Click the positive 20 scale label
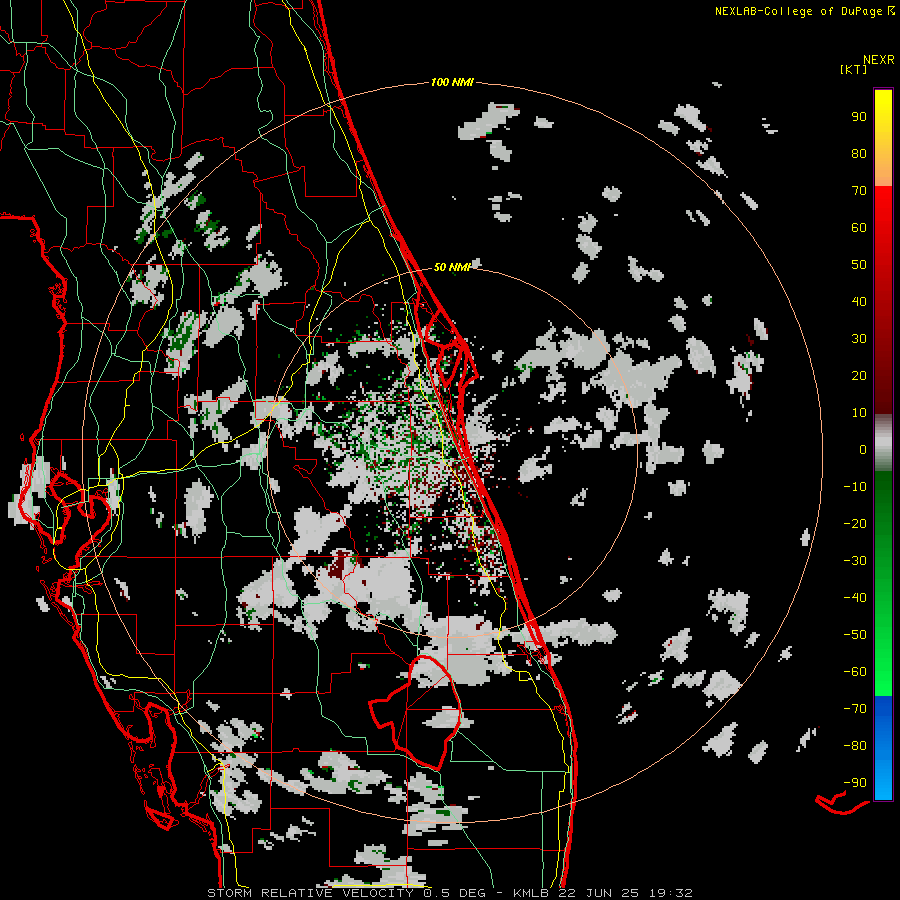Screen dimensions: 900x900 [859, 376]
